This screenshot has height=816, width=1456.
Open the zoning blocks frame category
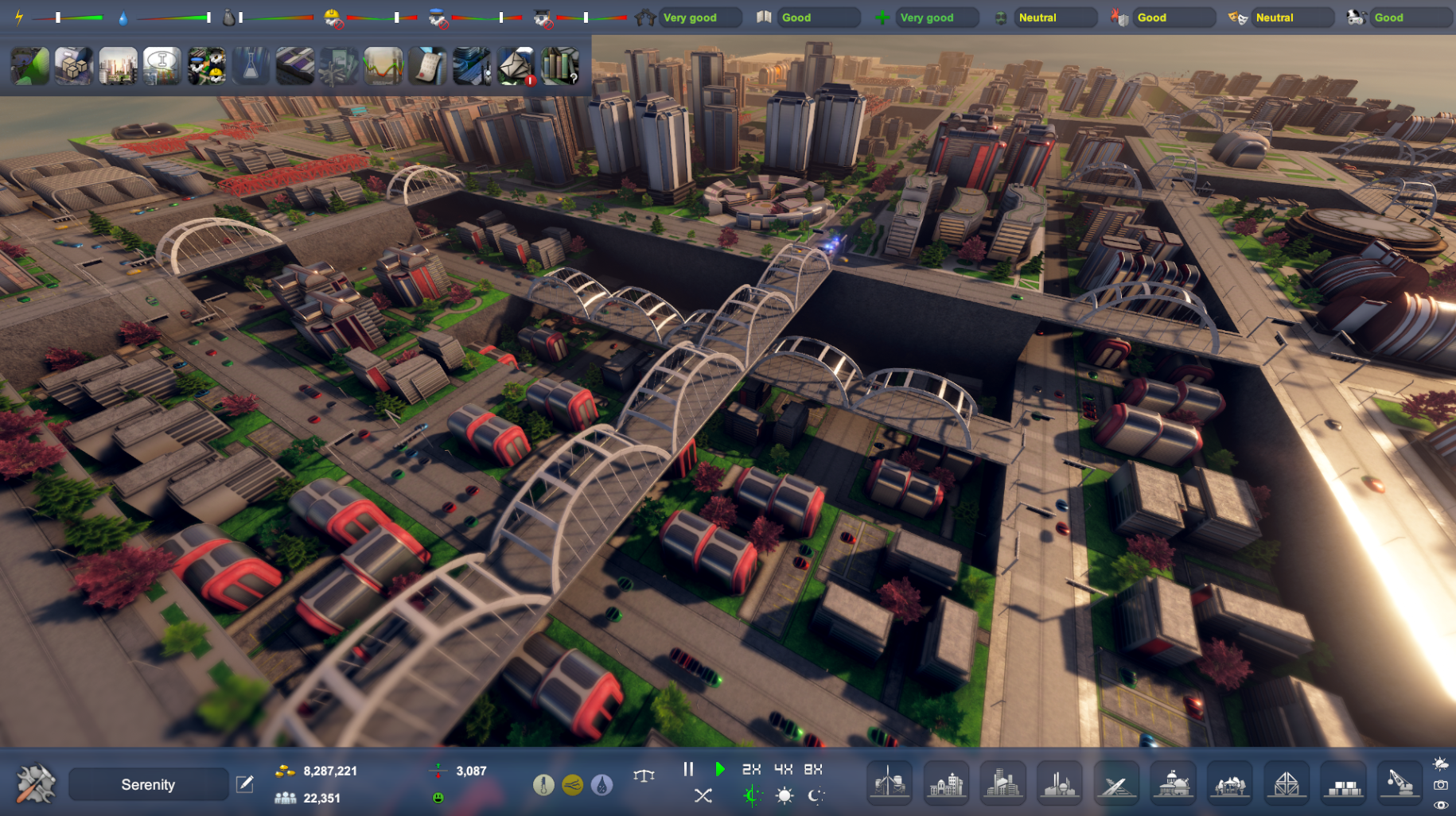(1287, 783)
